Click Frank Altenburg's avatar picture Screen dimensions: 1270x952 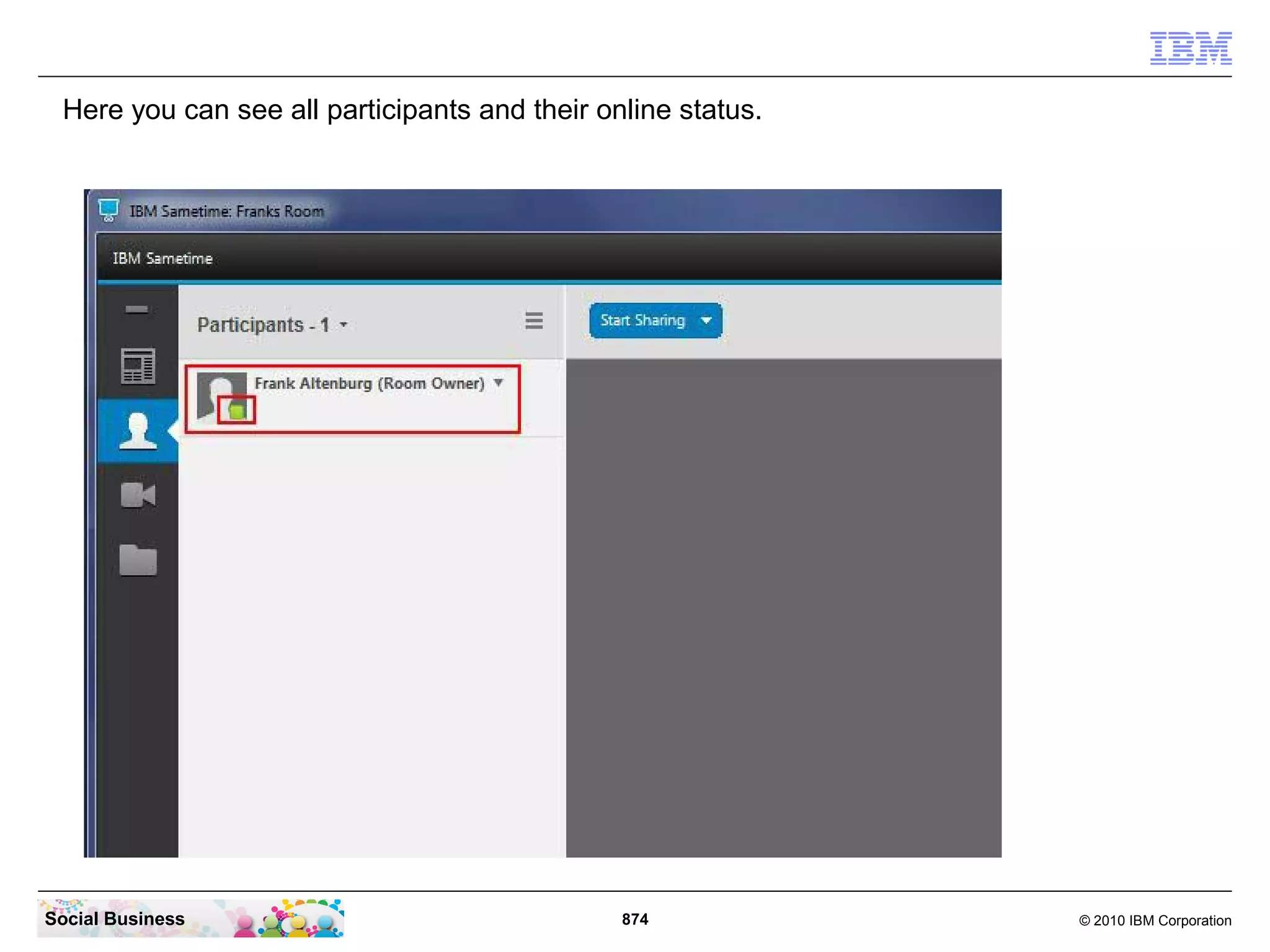(221, 397)
